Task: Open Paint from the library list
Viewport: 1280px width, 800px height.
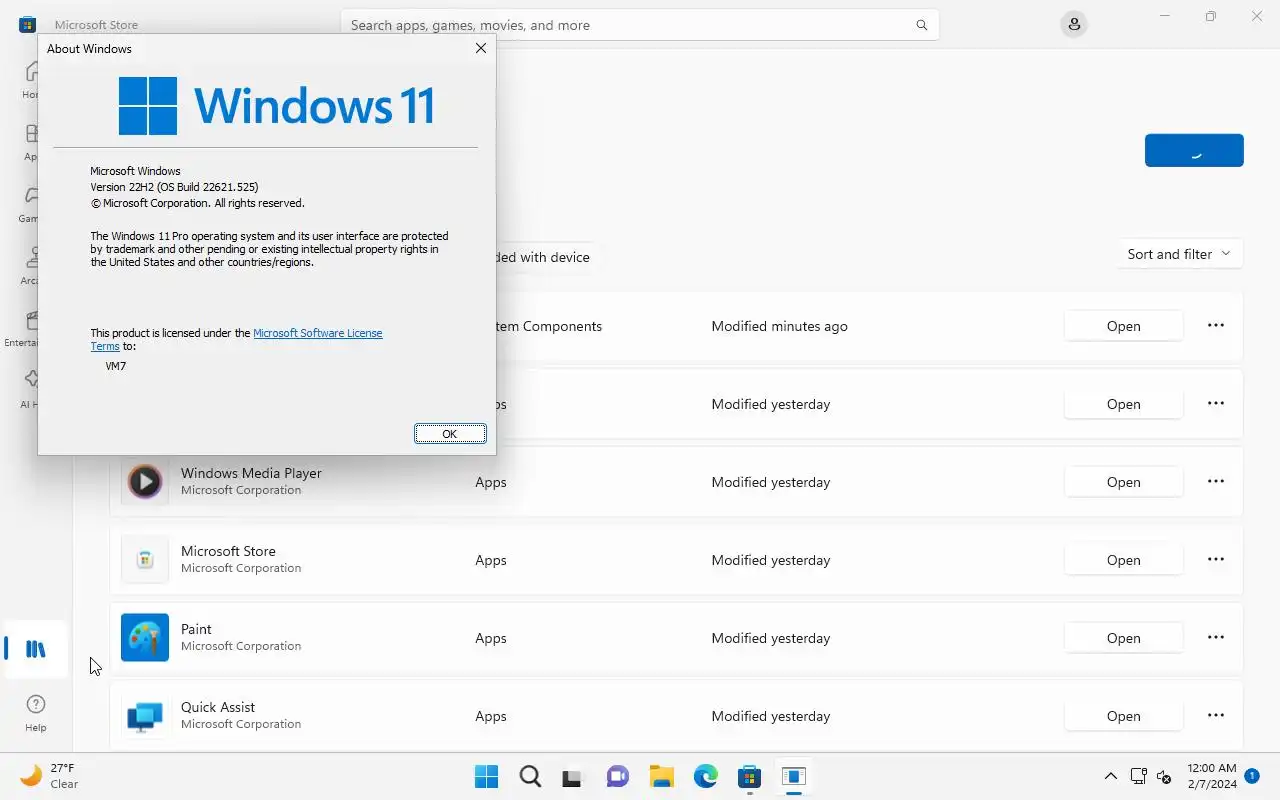Action: [1123, 638]
